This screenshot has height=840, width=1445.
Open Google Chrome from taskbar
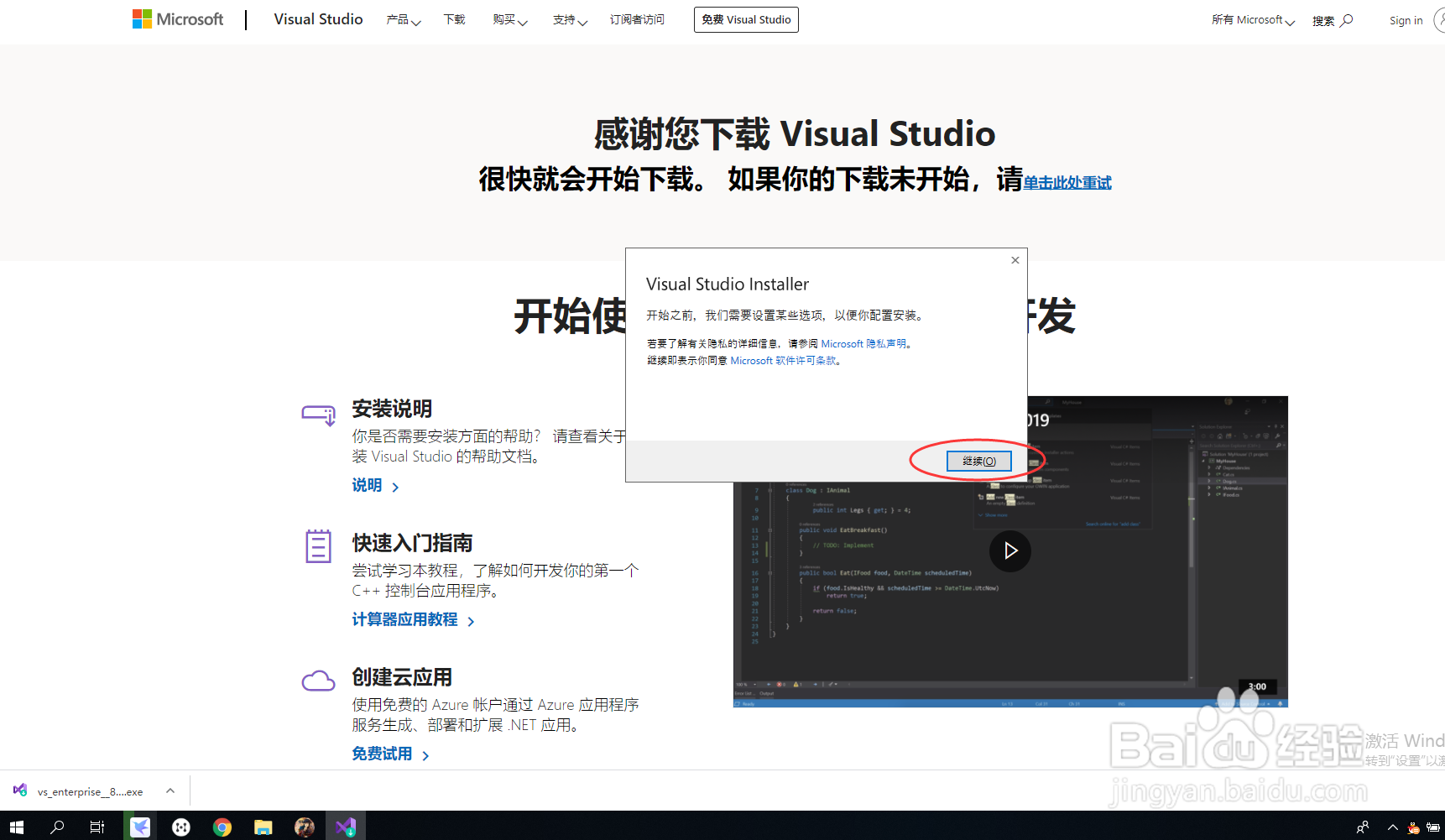(x=222, y=827)
